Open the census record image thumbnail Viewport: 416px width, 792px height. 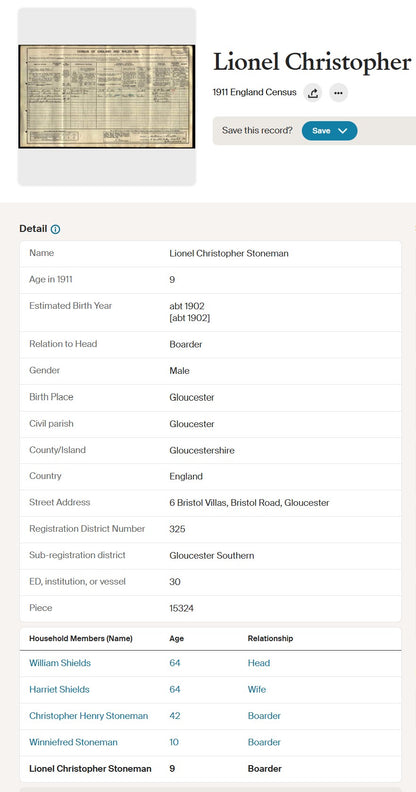(x=107, y=96)
